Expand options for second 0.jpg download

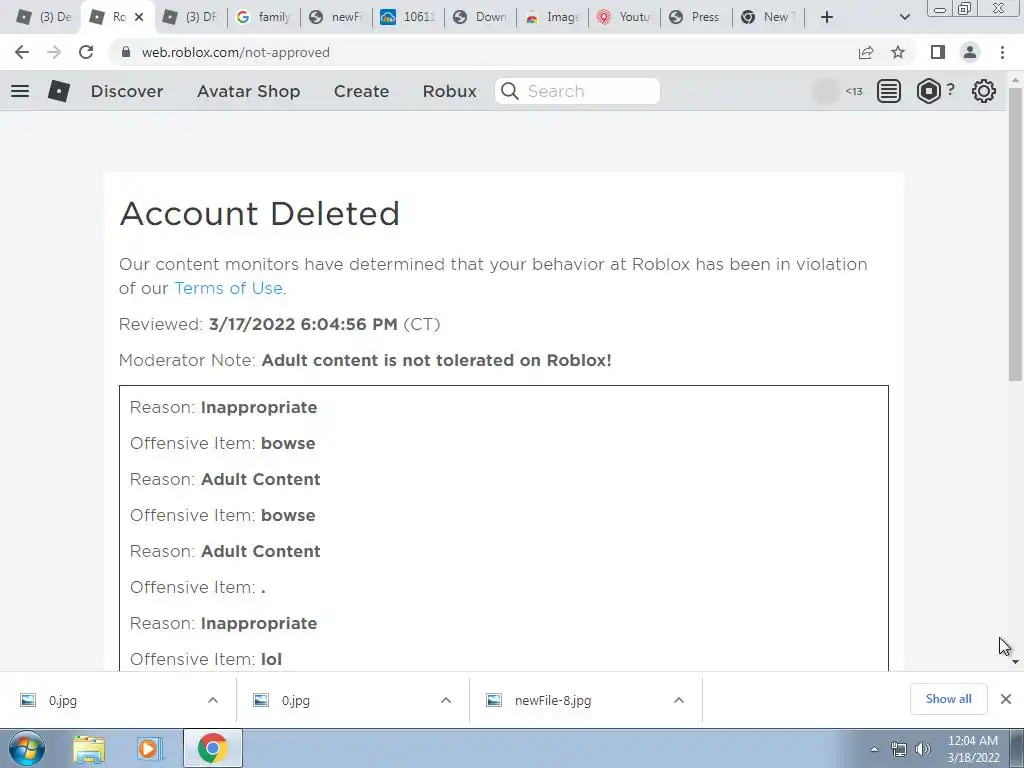click(x=446, y=700)
